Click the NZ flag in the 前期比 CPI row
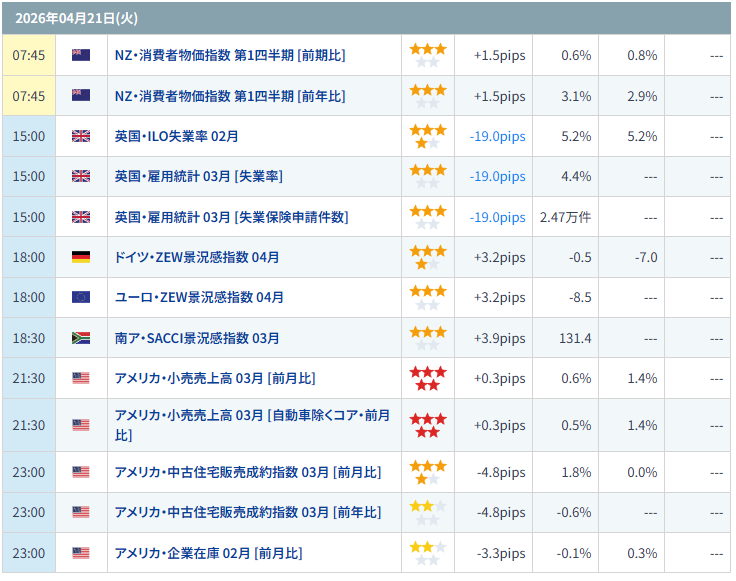 [x=81, y=55]
